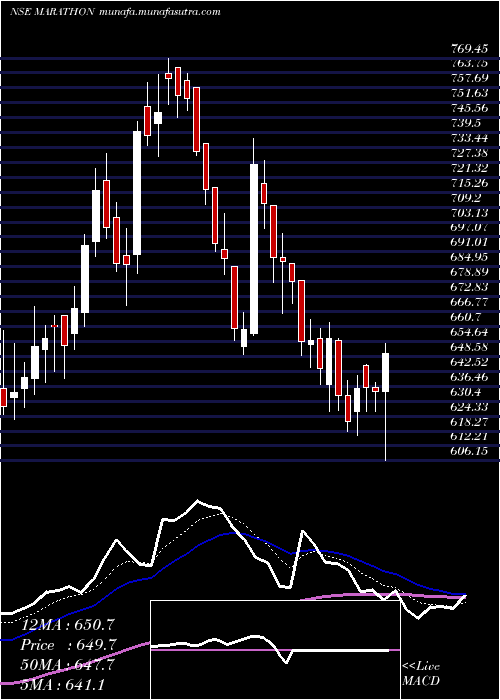Image resolution: width=500 pixels, height=700 pixels.
Task: Click the 684.95 price axis label
Action: pos(469,257)
